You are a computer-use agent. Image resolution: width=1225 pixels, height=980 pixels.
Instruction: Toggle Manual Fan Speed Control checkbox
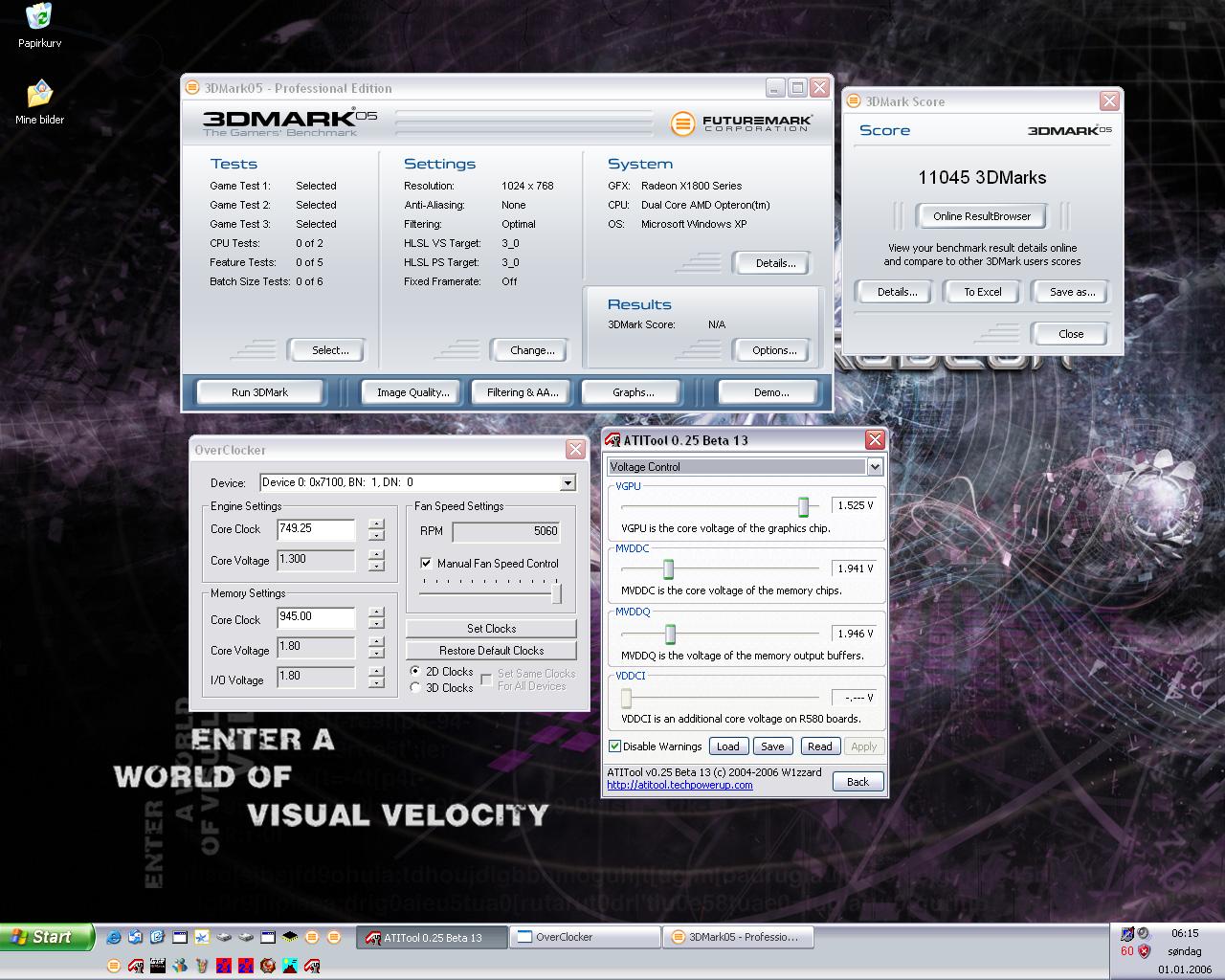426,564
